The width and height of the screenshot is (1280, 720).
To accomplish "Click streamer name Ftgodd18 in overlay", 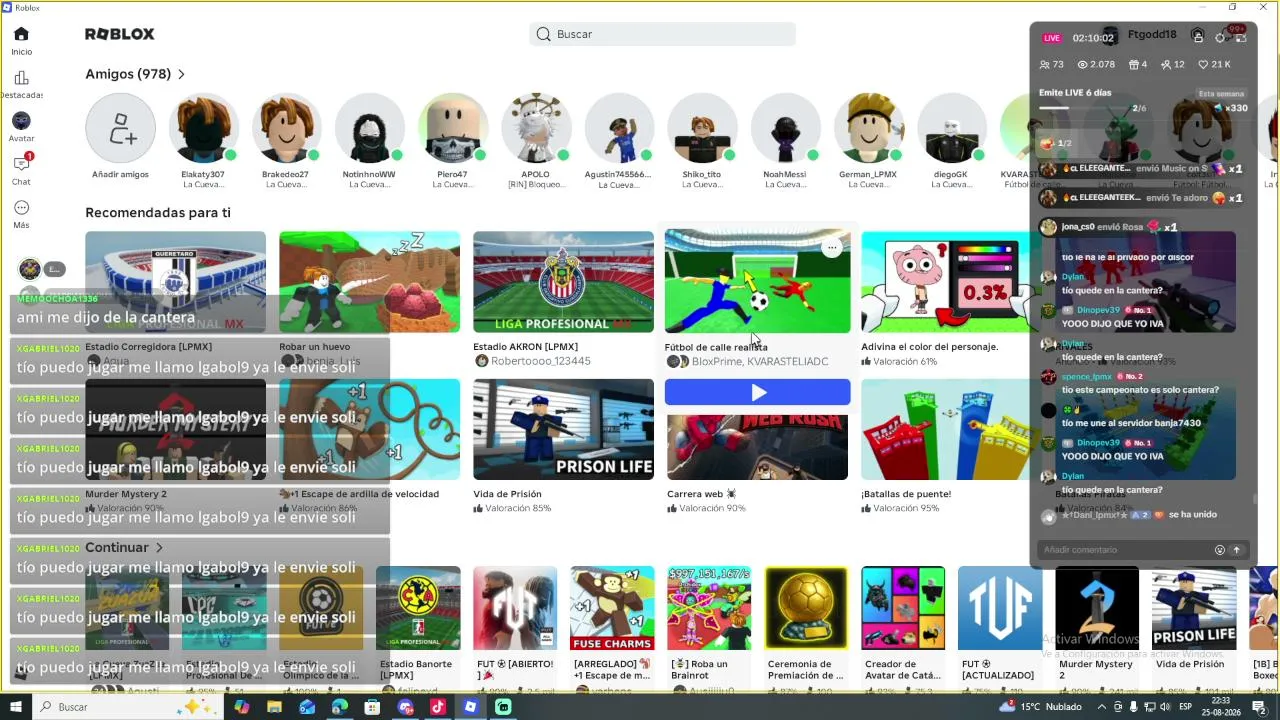I will (x=1152, y=35).
